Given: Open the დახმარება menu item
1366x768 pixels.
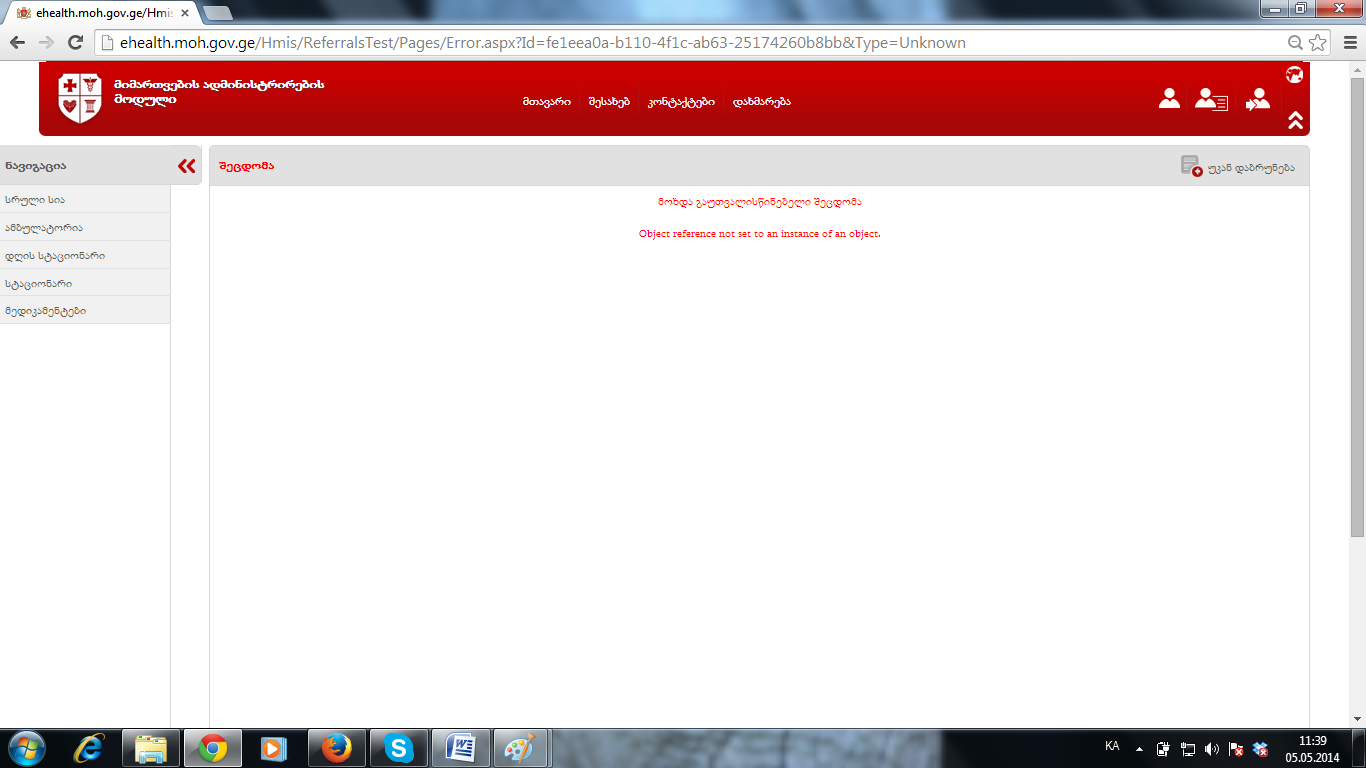Looking at the screenshot, I should pyautogui.click(x=761, y=102).
